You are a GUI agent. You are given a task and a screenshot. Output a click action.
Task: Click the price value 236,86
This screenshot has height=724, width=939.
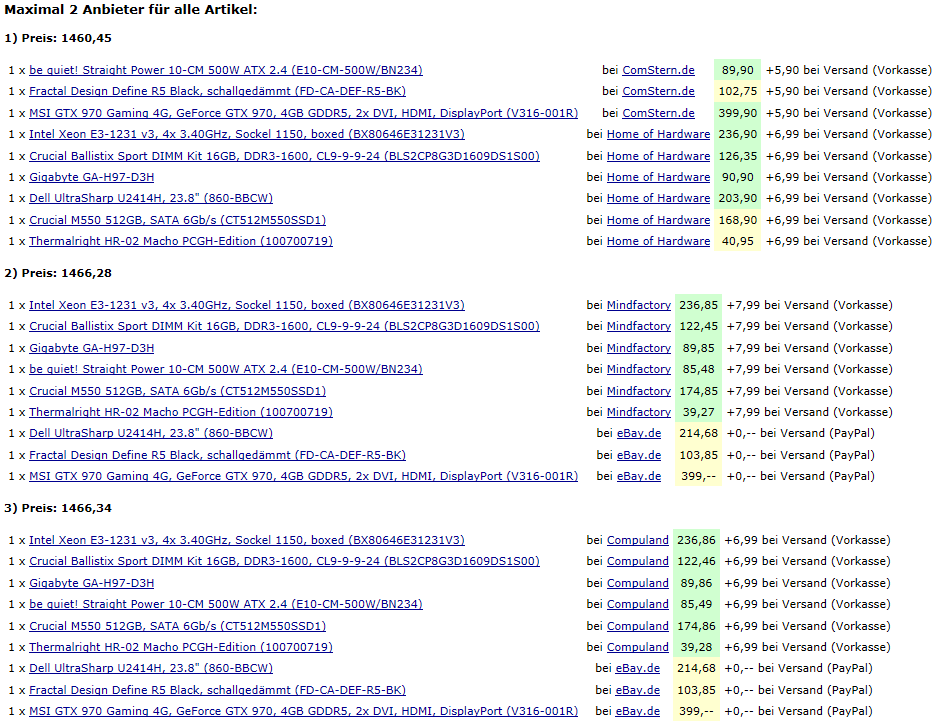pos(696,540)
